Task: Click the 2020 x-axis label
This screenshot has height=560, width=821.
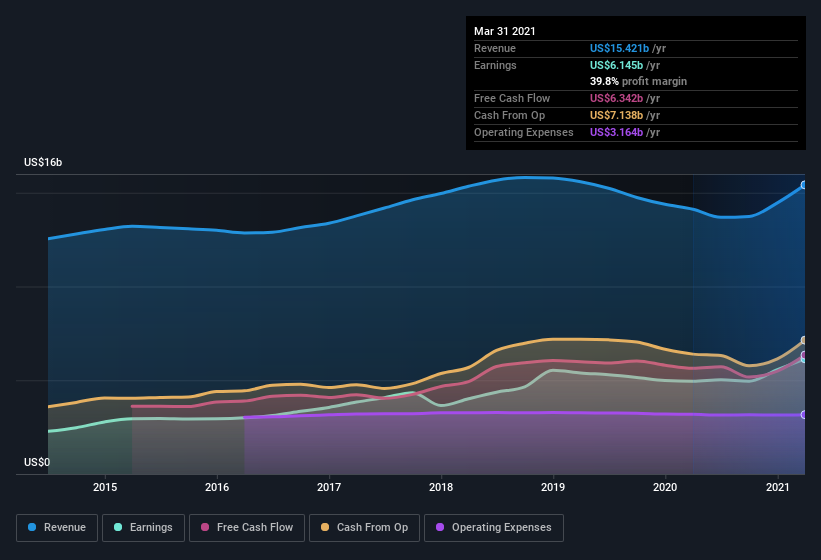Action: [665, 487]
